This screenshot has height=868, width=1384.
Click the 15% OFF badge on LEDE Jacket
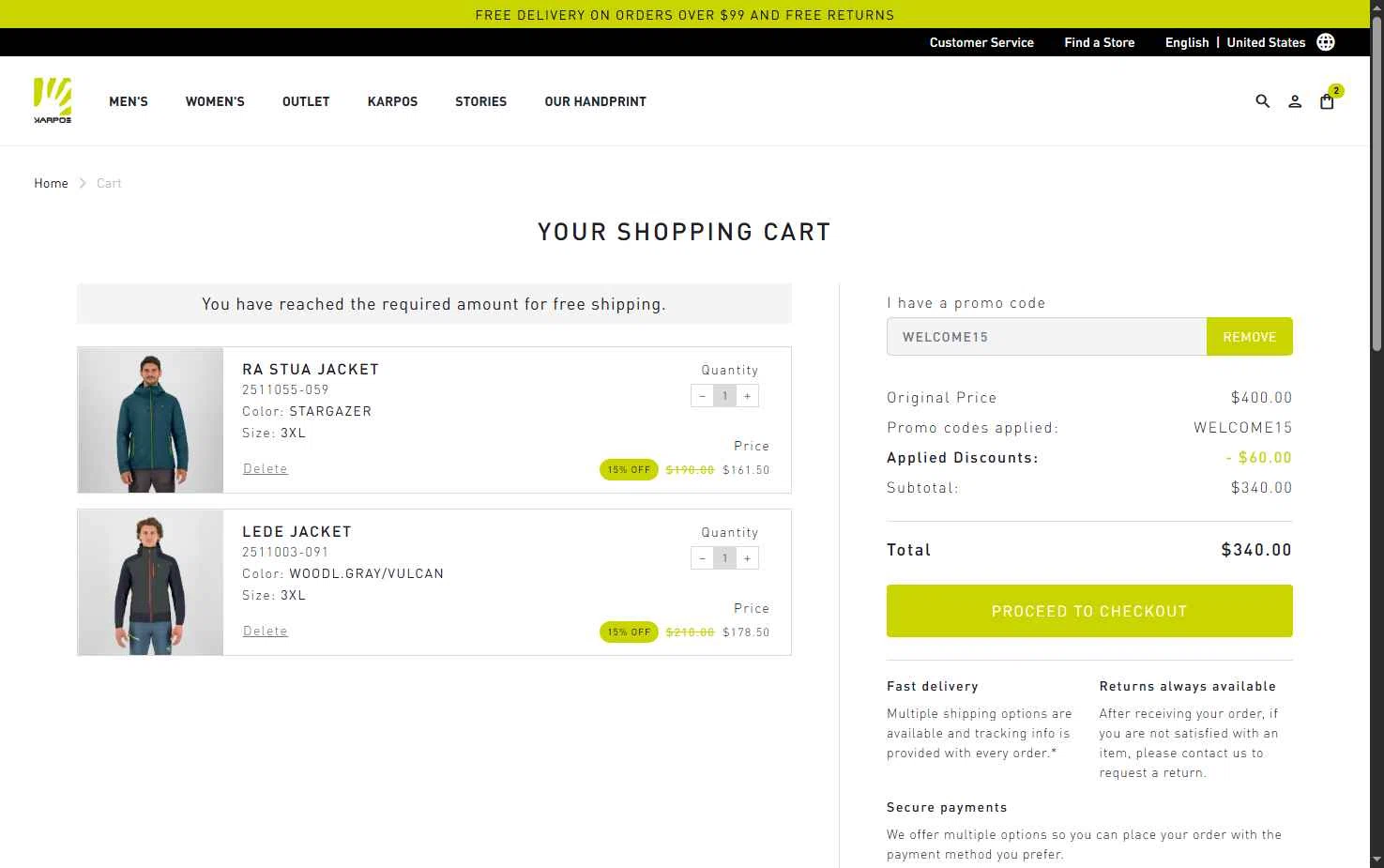[629, 632]
